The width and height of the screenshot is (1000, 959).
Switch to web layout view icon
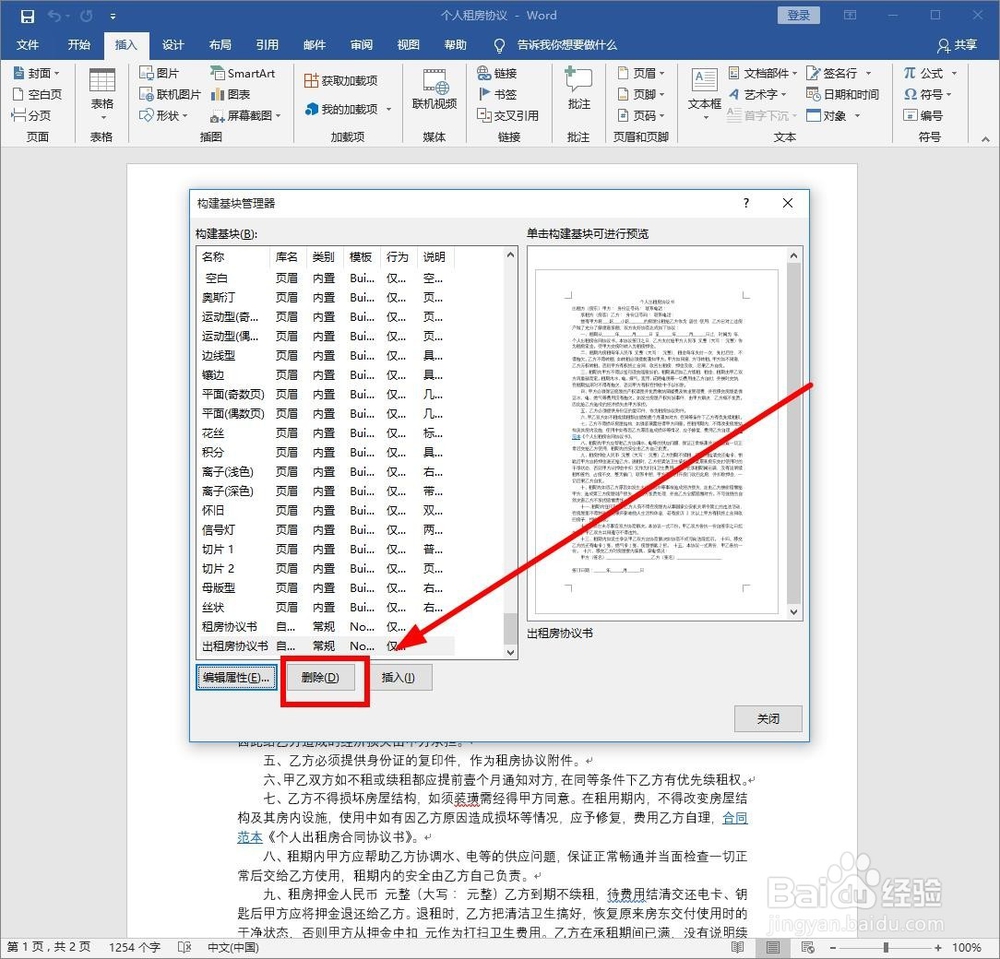click(x=807, y=947)
